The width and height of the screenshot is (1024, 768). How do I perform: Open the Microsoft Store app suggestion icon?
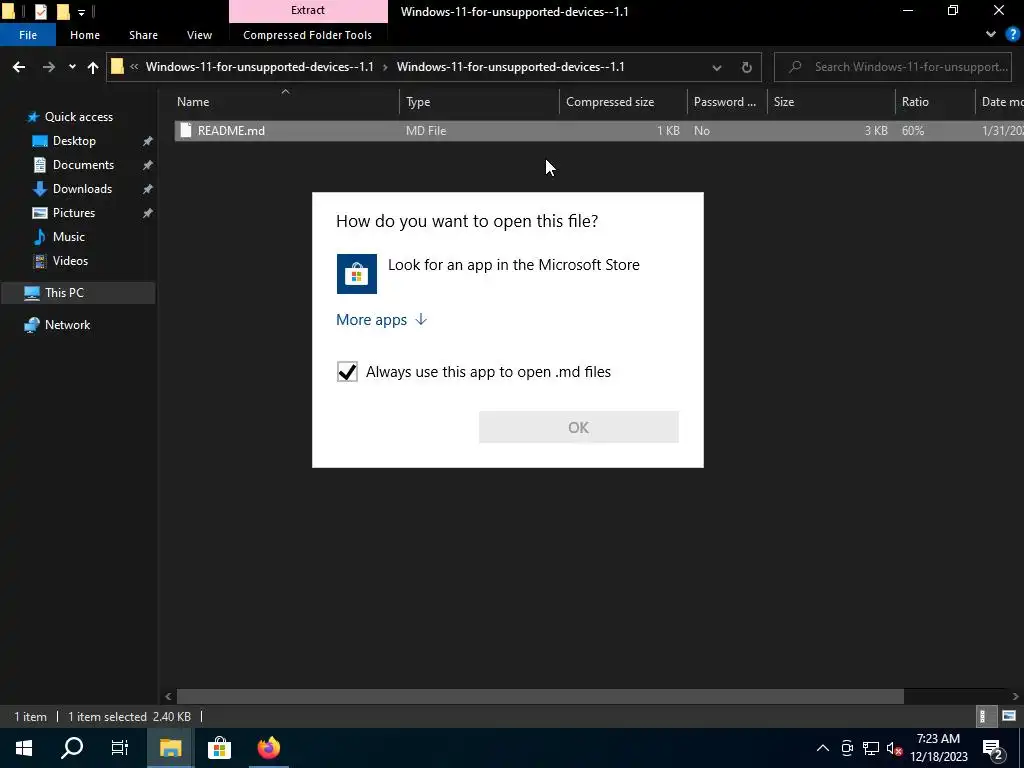tap(357, 274)
